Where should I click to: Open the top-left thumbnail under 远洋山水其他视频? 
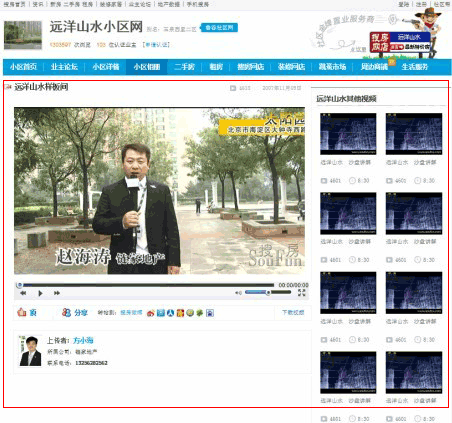(x=348, y=134)
